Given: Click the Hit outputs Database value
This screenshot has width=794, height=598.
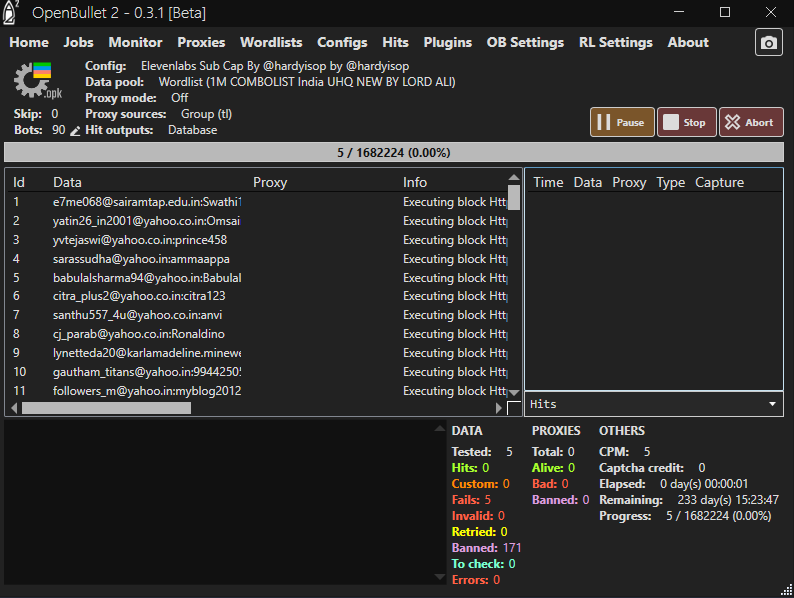Looking at the screenshot, I should tap(192, 130).
